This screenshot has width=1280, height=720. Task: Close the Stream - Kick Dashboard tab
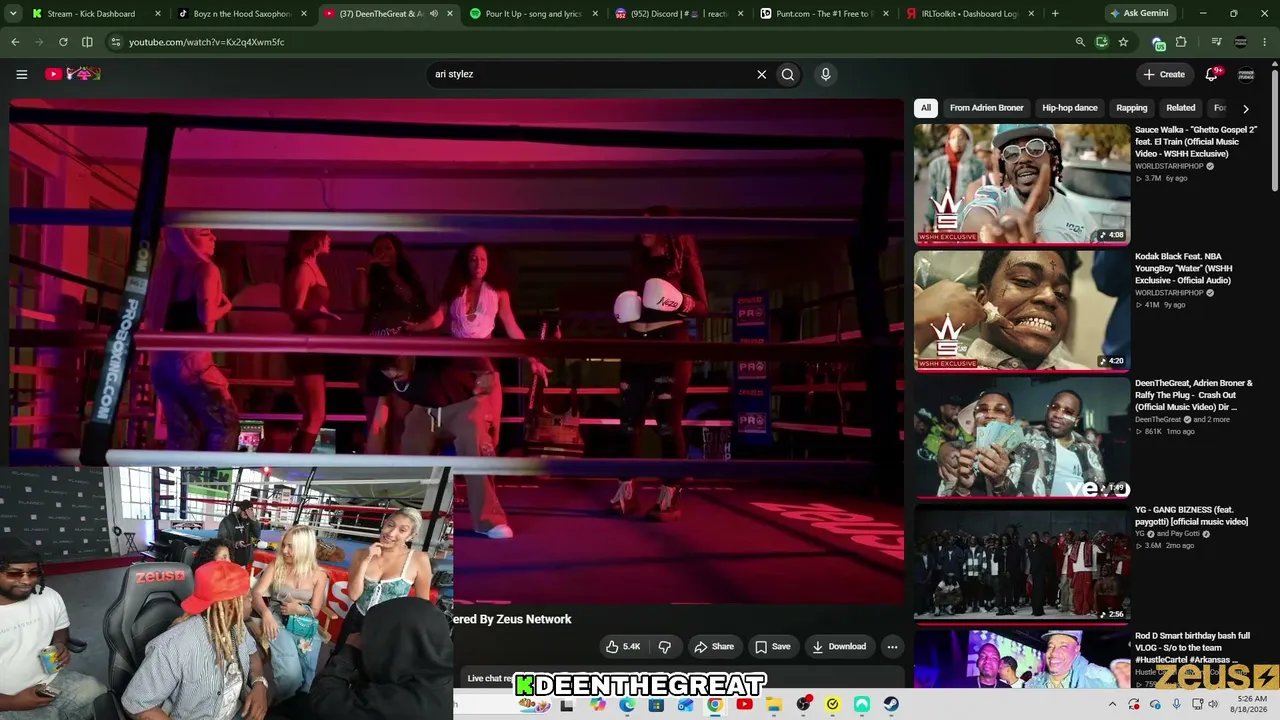pyautogui.click(x=157, y=14)
